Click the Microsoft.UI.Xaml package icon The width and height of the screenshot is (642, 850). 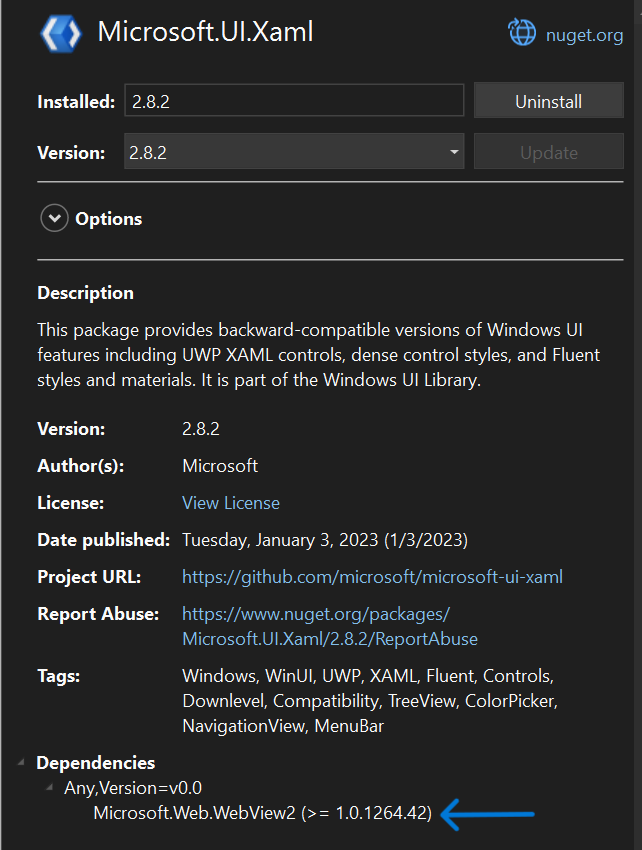click(x=60, y=33)
